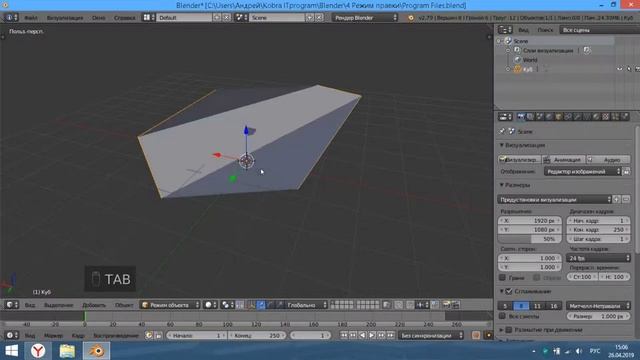Click the play animation button
640x360 pixels.
click(372, 336)
